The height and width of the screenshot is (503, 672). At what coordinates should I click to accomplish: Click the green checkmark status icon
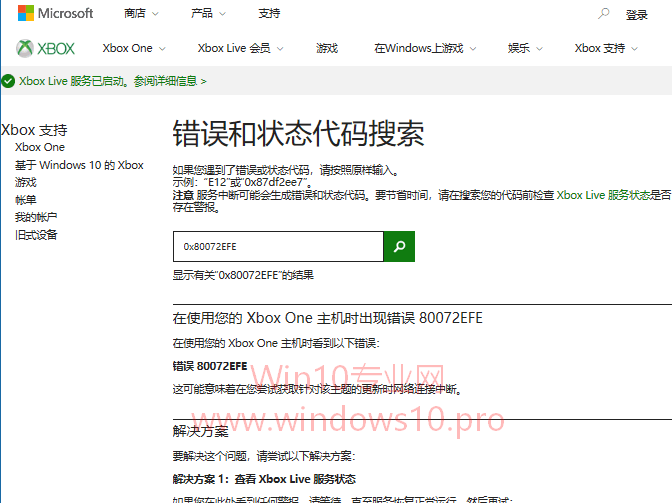point(8,81)
